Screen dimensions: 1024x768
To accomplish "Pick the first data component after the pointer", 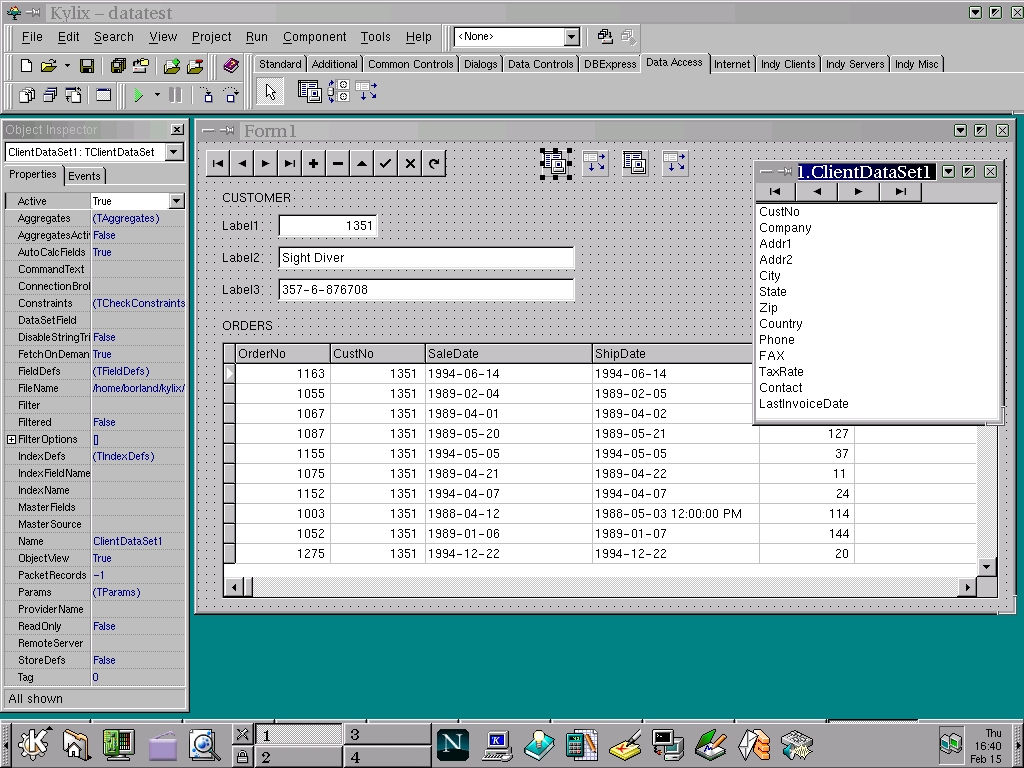I will 309,91.
